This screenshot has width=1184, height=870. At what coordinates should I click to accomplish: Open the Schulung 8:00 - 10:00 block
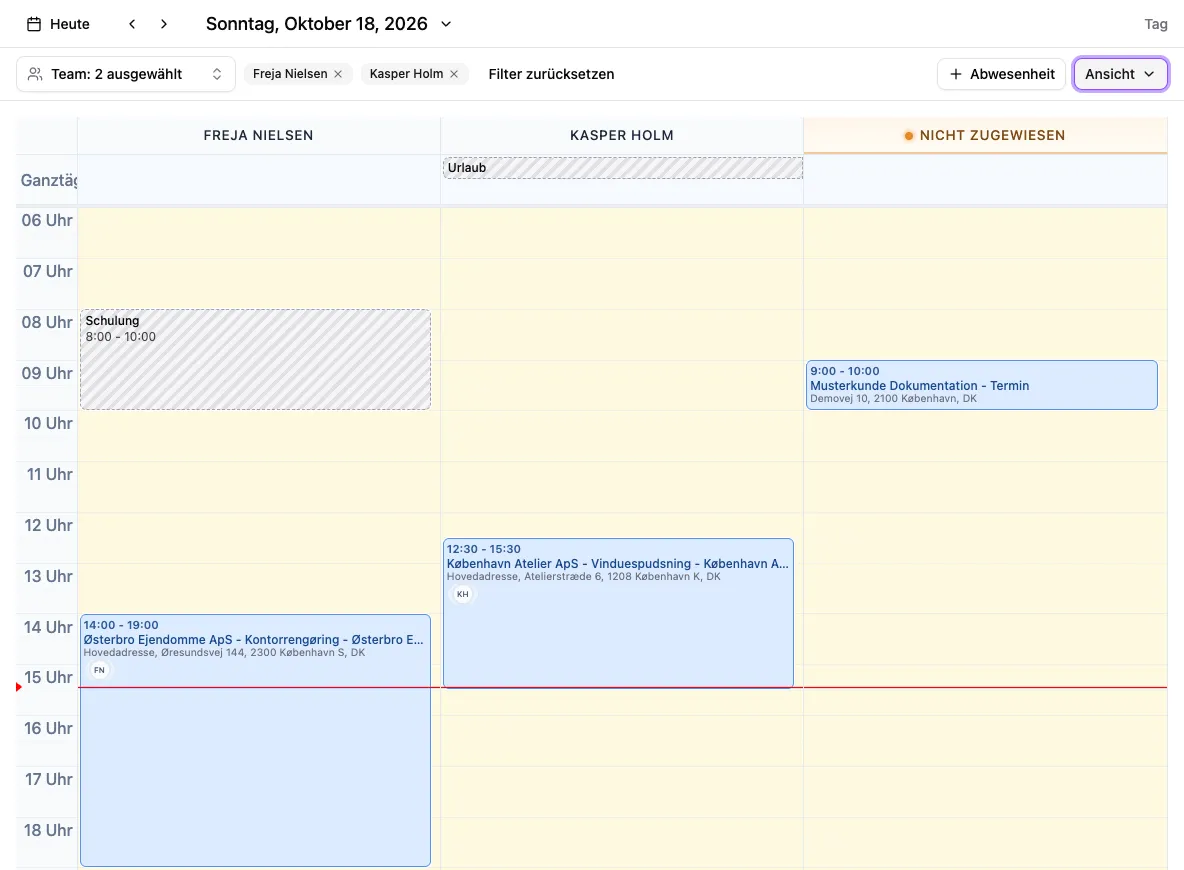(255, 359)
